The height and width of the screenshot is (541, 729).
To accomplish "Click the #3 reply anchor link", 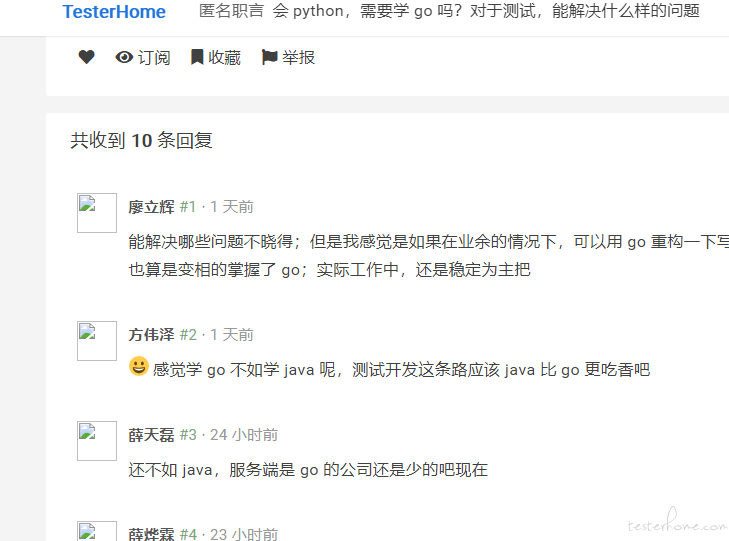I will tap(188, 435).
